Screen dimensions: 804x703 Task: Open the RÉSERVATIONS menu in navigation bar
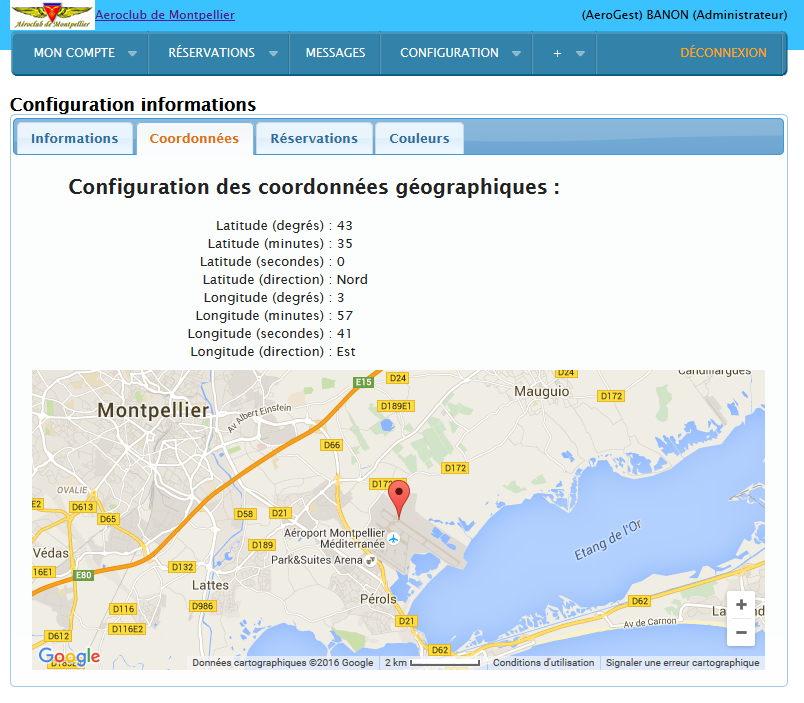[212, 53]
